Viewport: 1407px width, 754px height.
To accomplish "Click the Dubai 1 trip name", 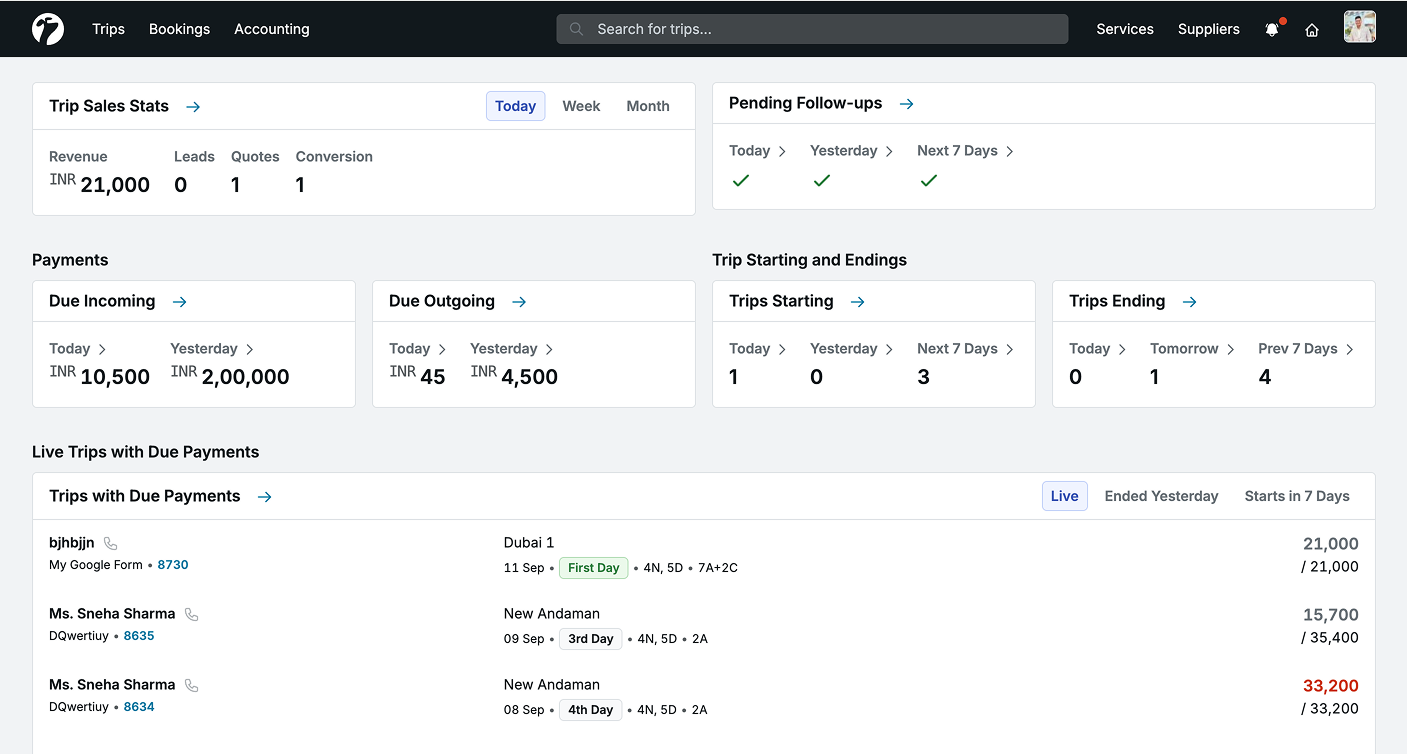I will point(529,543).
